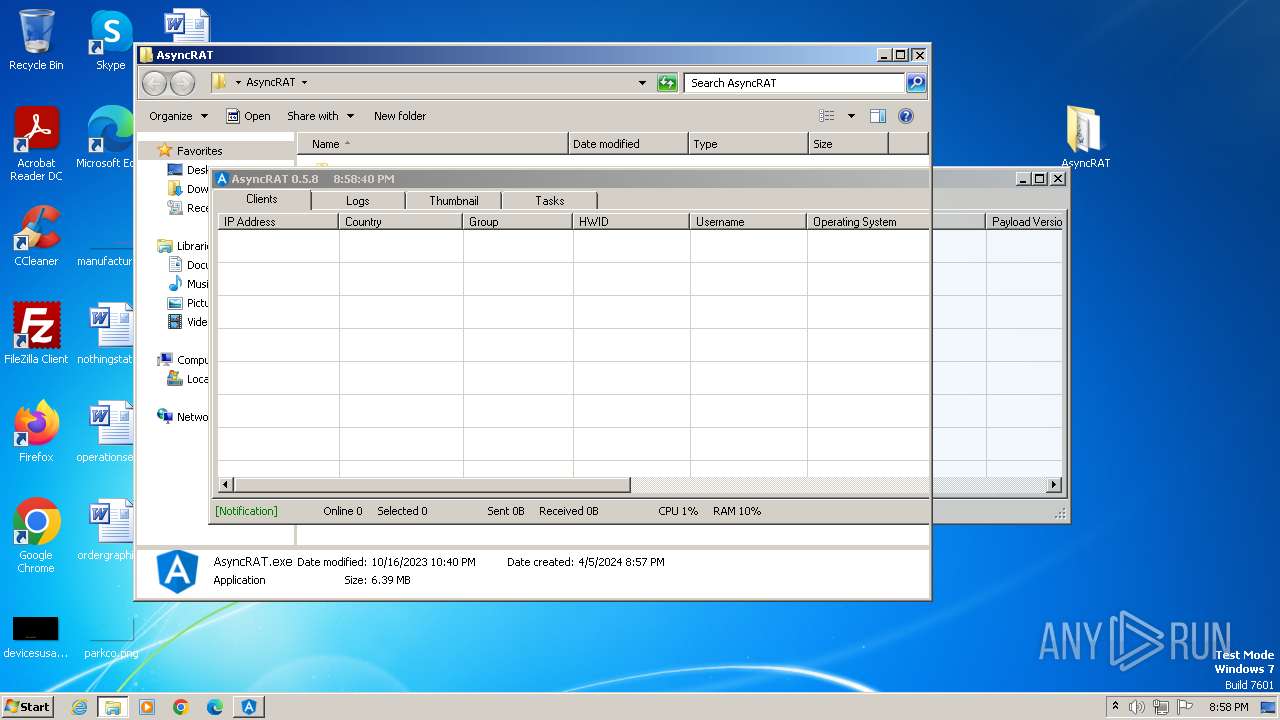
Task: Select the AsyncRAT folder on desktop
Action: [1085, 137]
